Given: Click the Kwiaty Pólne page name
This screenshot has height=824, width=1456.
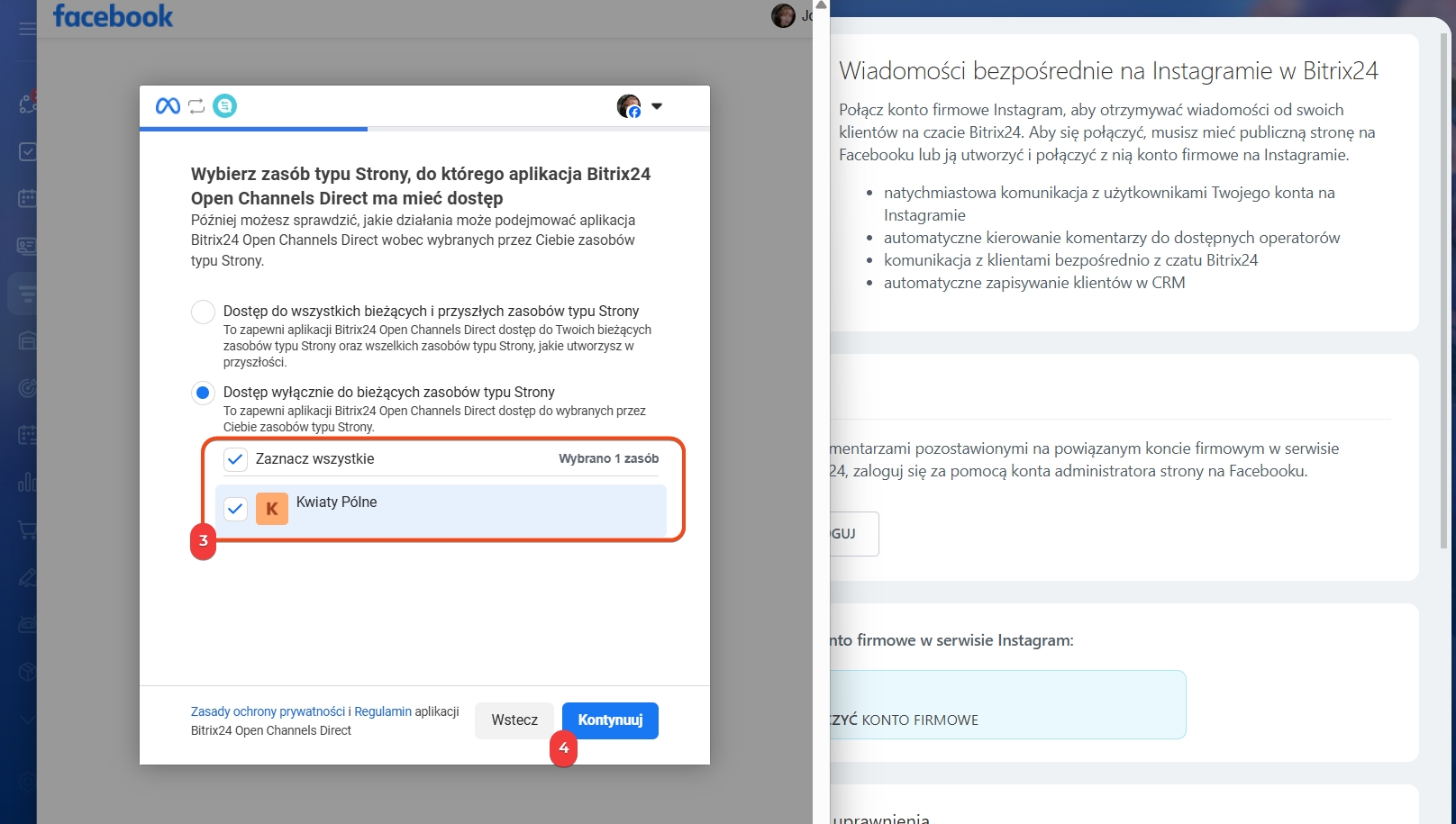Looking at the screenshot, I should (x=336, y=502).
